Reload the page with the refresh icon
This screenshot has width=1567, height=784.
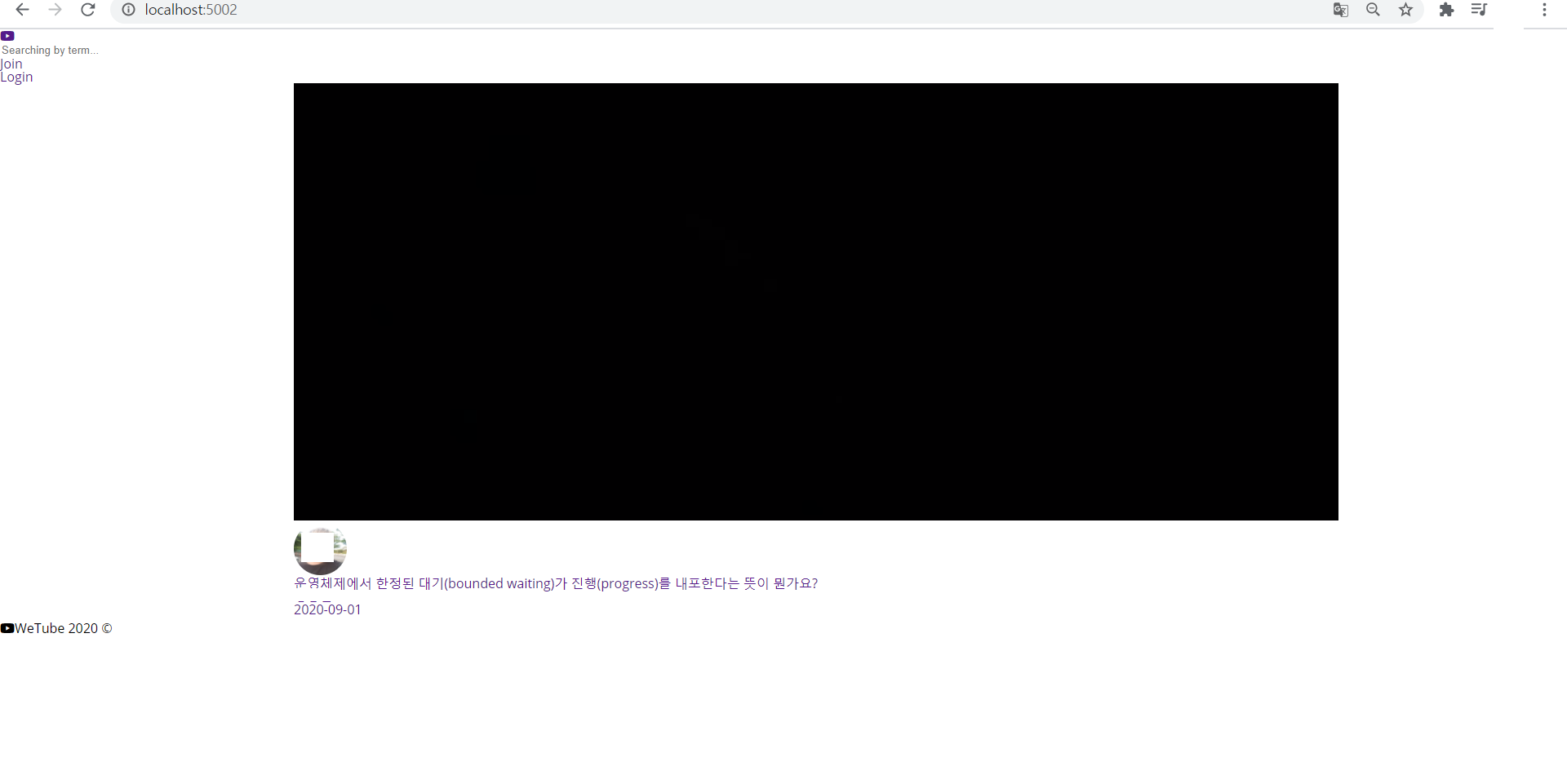tap(88, 10)
